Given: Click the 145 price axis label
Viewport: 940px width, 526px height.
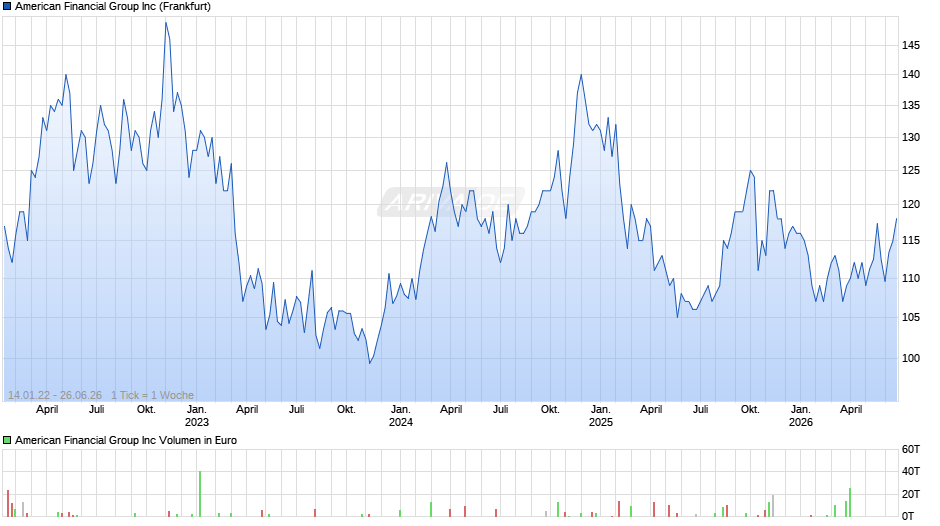Looking at the screenshot, I should pyautogui.click(x=911, y=46).
